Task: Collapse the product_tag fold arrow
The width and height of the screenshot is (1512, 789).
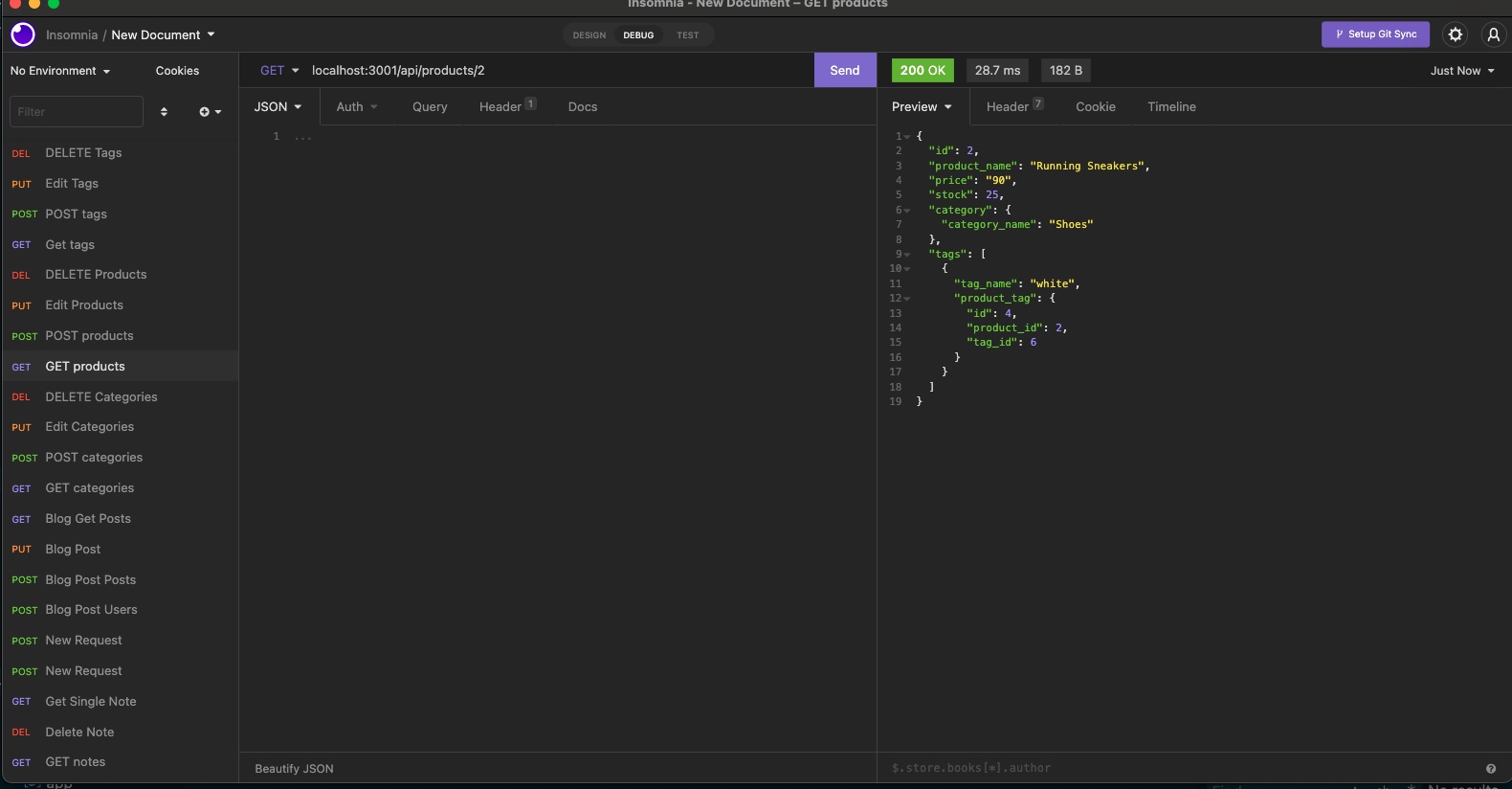Action: (907, 299)
